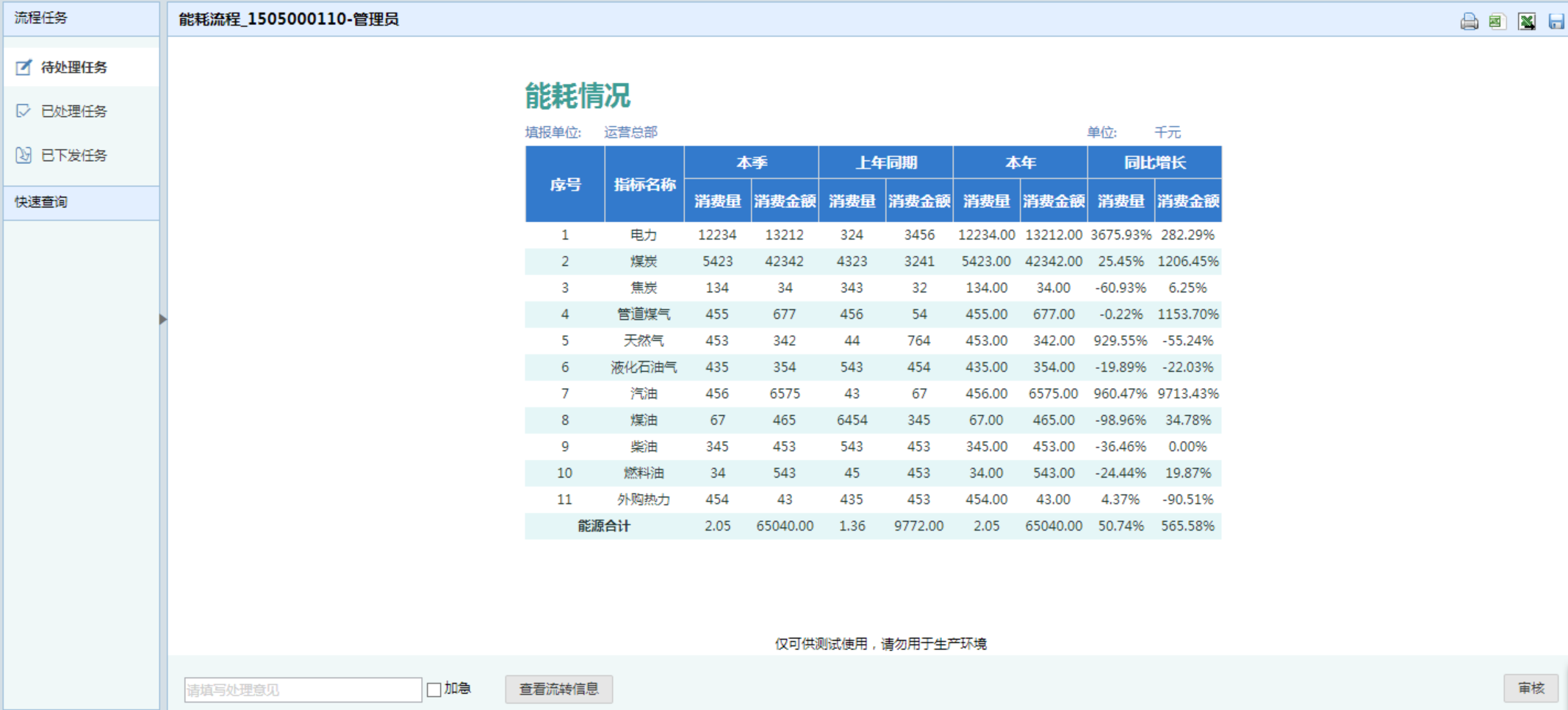Click the 本季 group header
The height and width of the screenshot is (710, 1568).
click(x=751, y=162)
